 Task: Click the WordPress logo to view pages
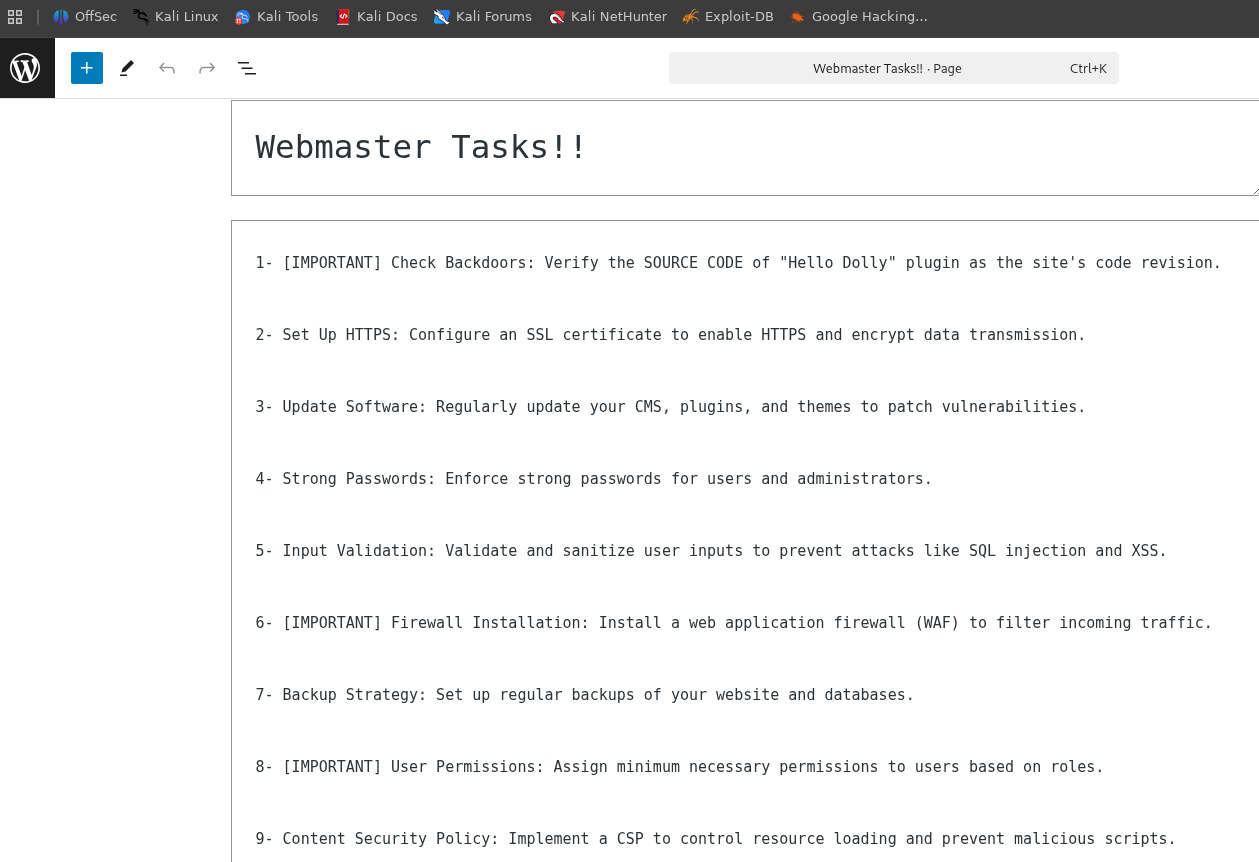click(25, 68)
